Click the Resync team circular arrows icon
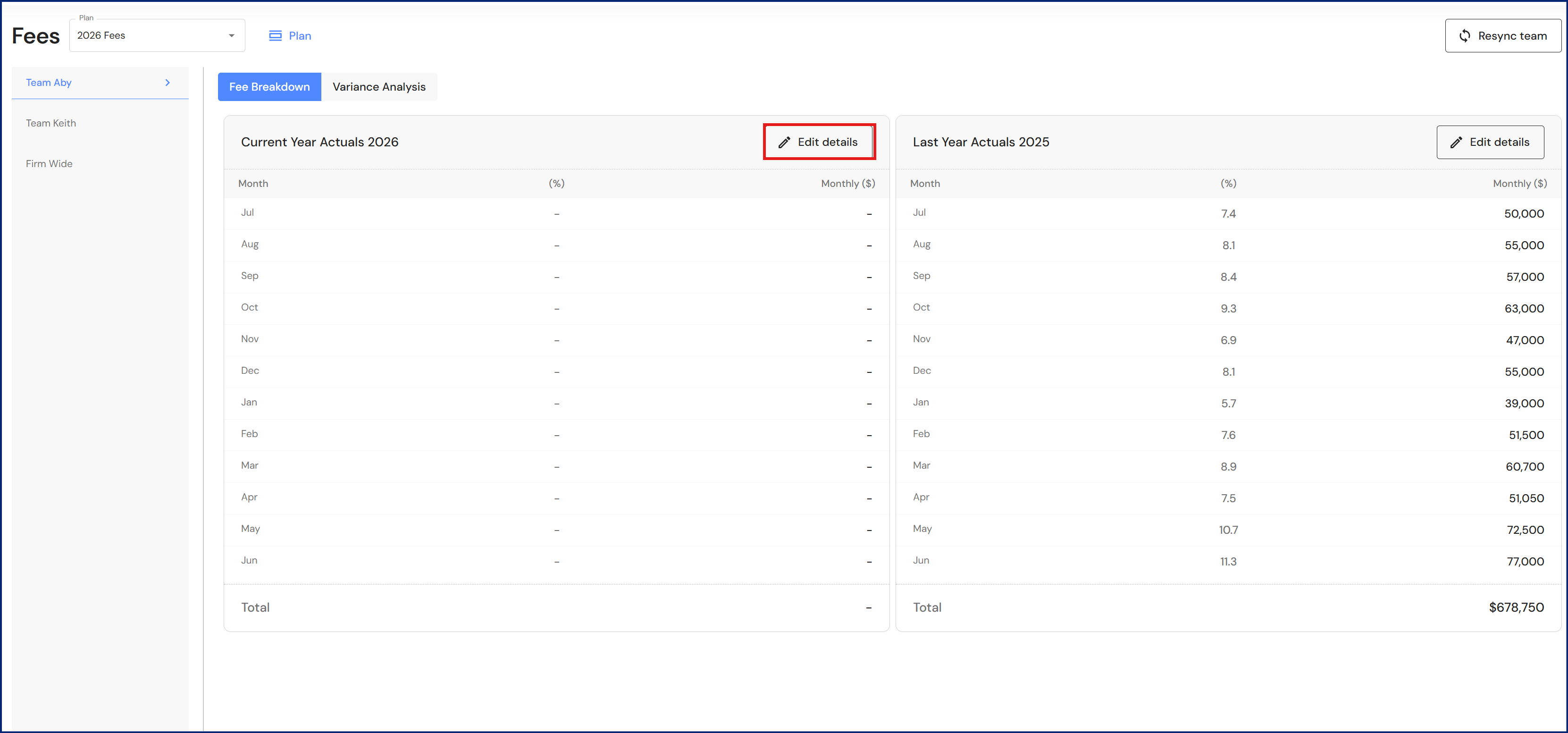 (1465, 36)
